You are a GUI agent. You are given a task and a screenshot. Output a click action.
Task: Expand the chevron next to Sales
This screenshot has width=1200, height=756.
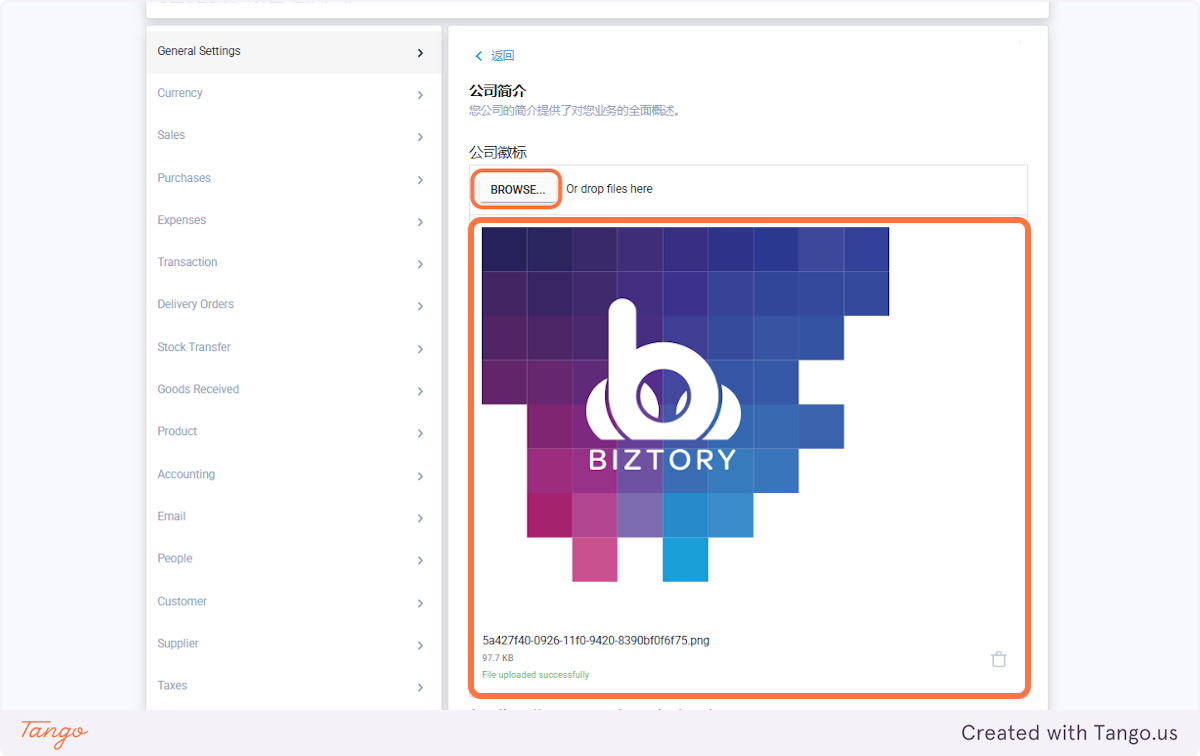click(x=420, y=137)
